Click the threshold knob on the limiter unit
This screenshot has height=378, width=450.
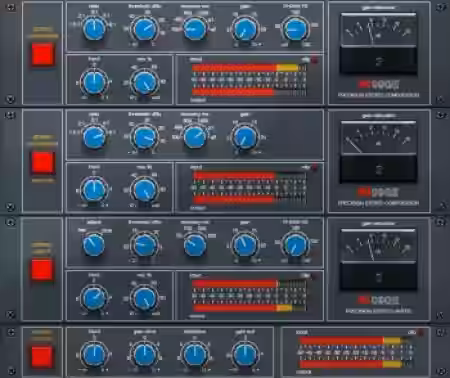tap(145, 245)
